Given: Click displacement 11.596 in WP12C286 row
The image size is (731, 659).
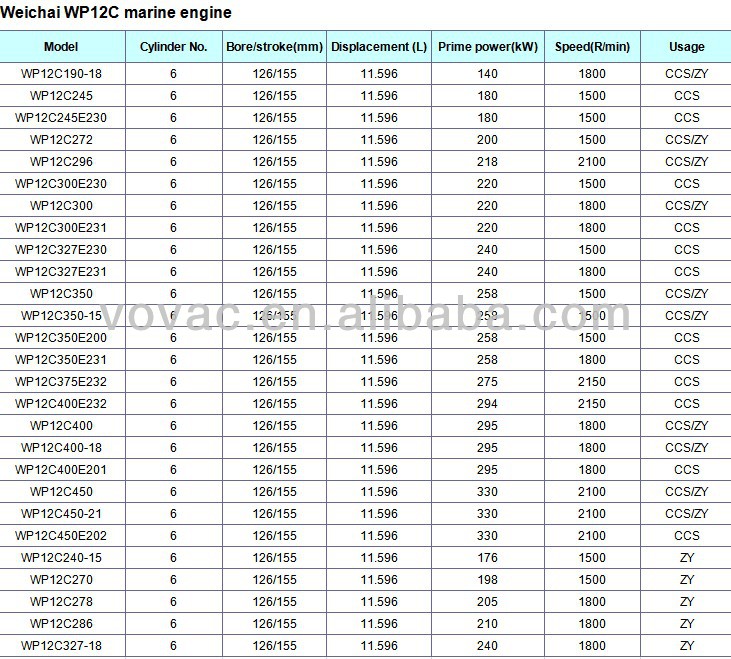Looking at the screenshot, I should pos(379,623).
